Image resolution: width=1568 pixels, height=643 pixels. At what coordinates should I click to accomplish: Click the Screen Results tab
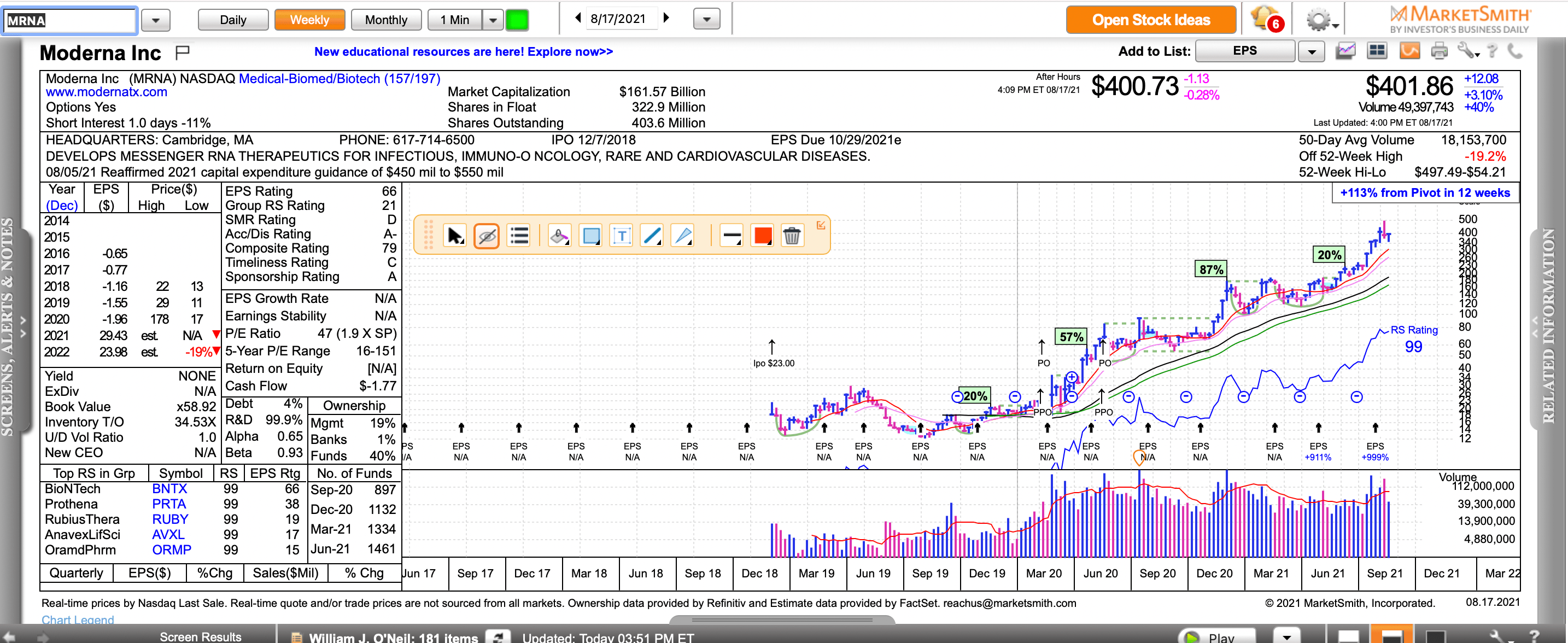pyautogui.click(x=200, y=636)
